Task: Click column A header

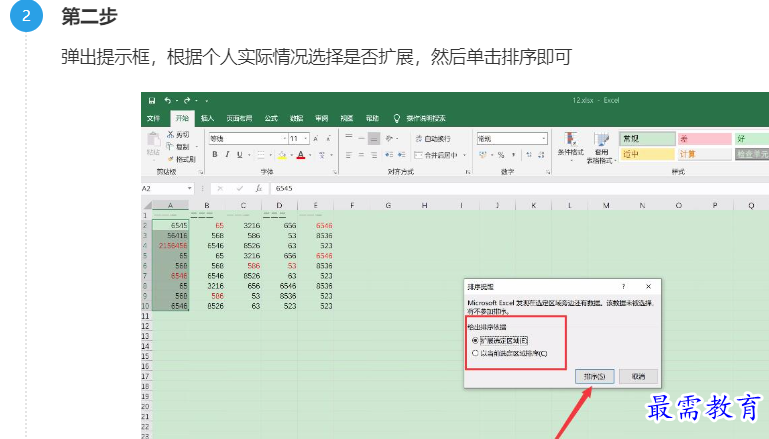Action: click(x=170, y=206)
